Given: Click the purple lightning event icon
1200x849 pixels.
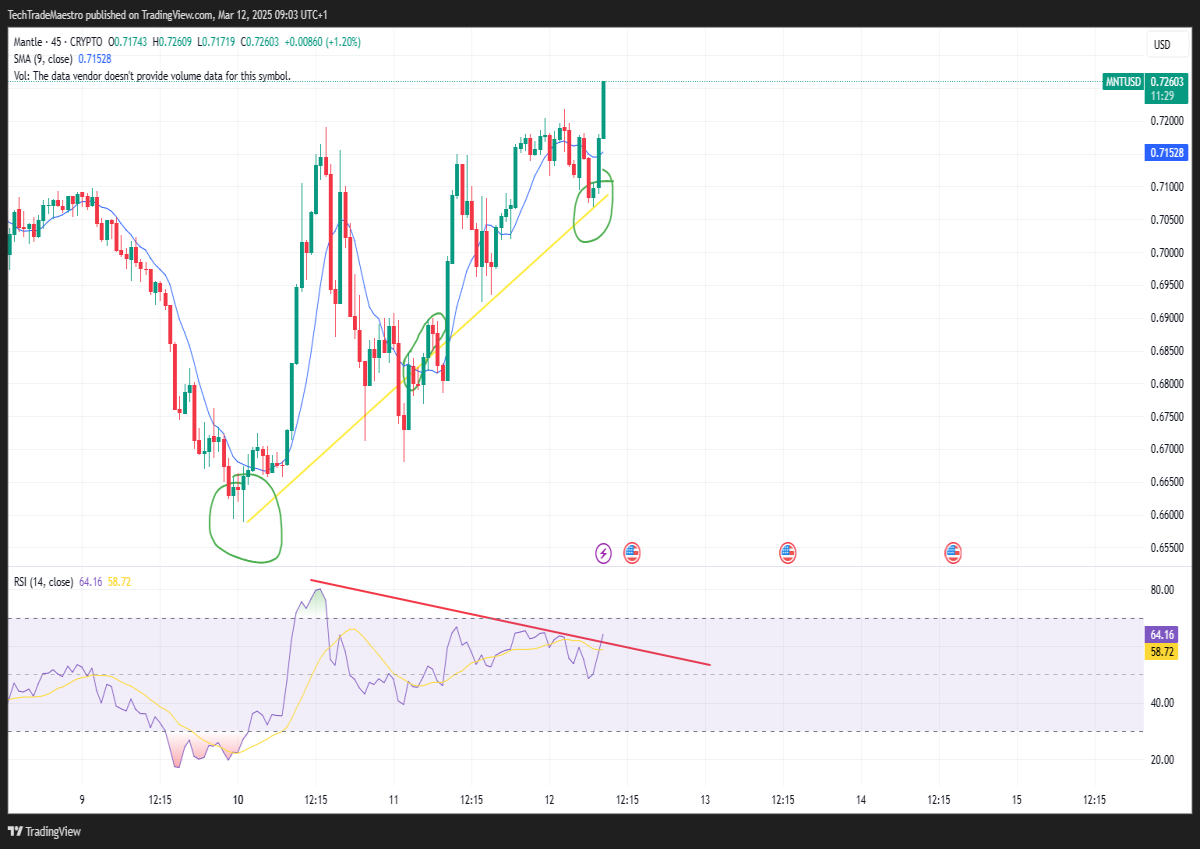Looking at the screenshot, I should tap(603, 552).
